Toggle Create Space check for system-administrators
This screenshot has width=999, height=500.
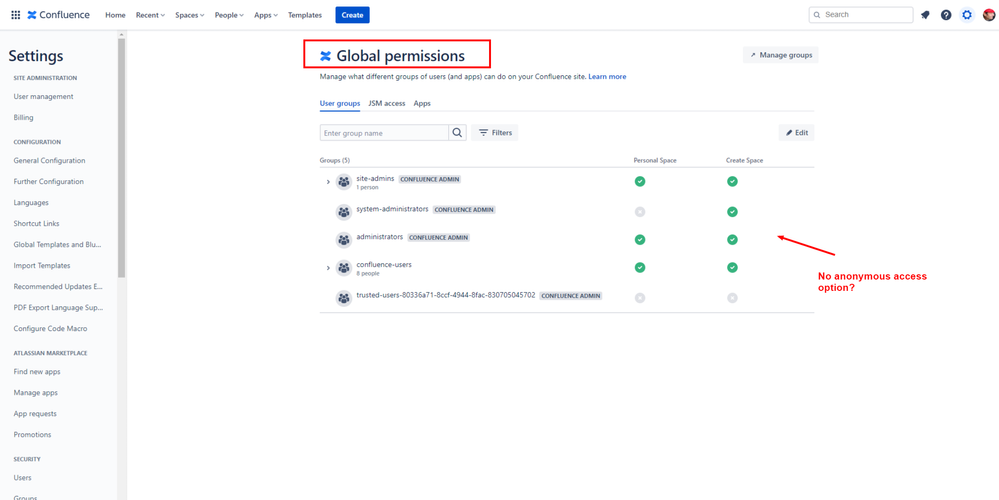pos(733,211)
